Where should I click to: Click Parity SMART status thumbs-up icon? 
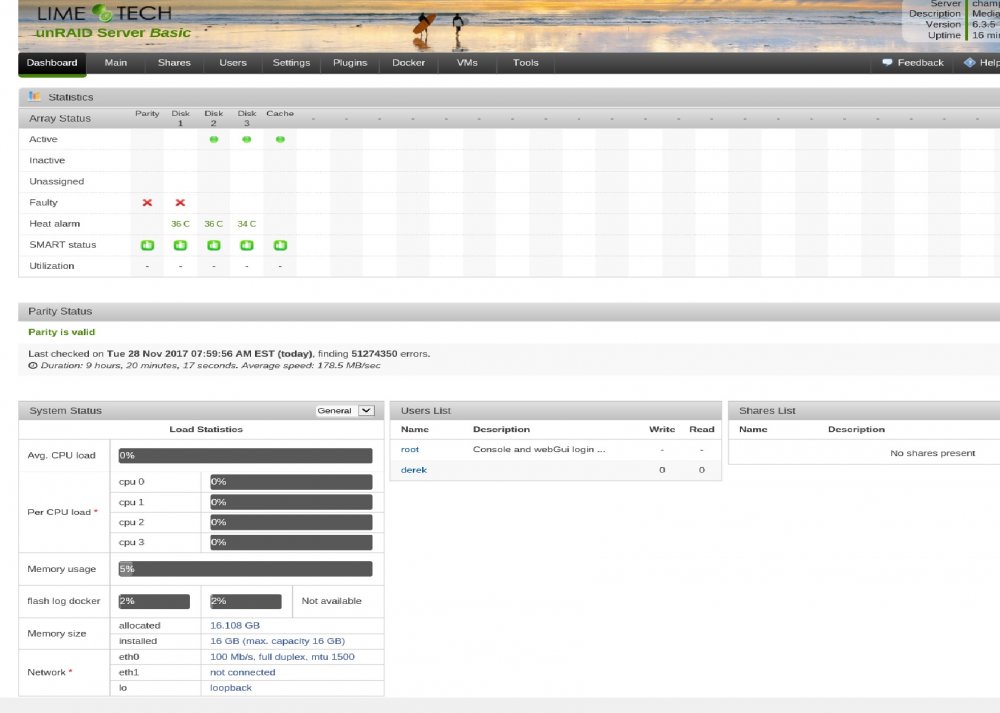click(147, 245)
